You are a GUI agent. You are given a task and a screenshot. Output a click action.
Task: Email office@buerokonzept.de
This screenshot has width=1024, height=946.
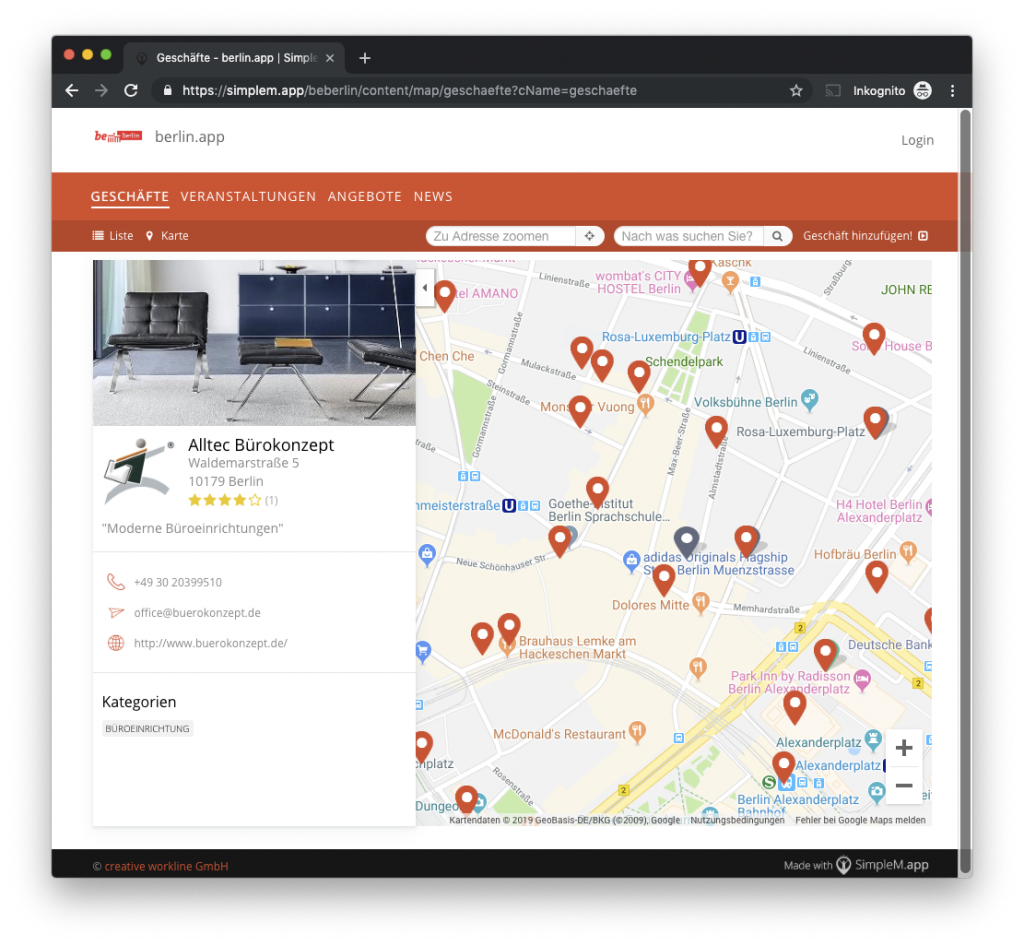click(x=197, y=613)
